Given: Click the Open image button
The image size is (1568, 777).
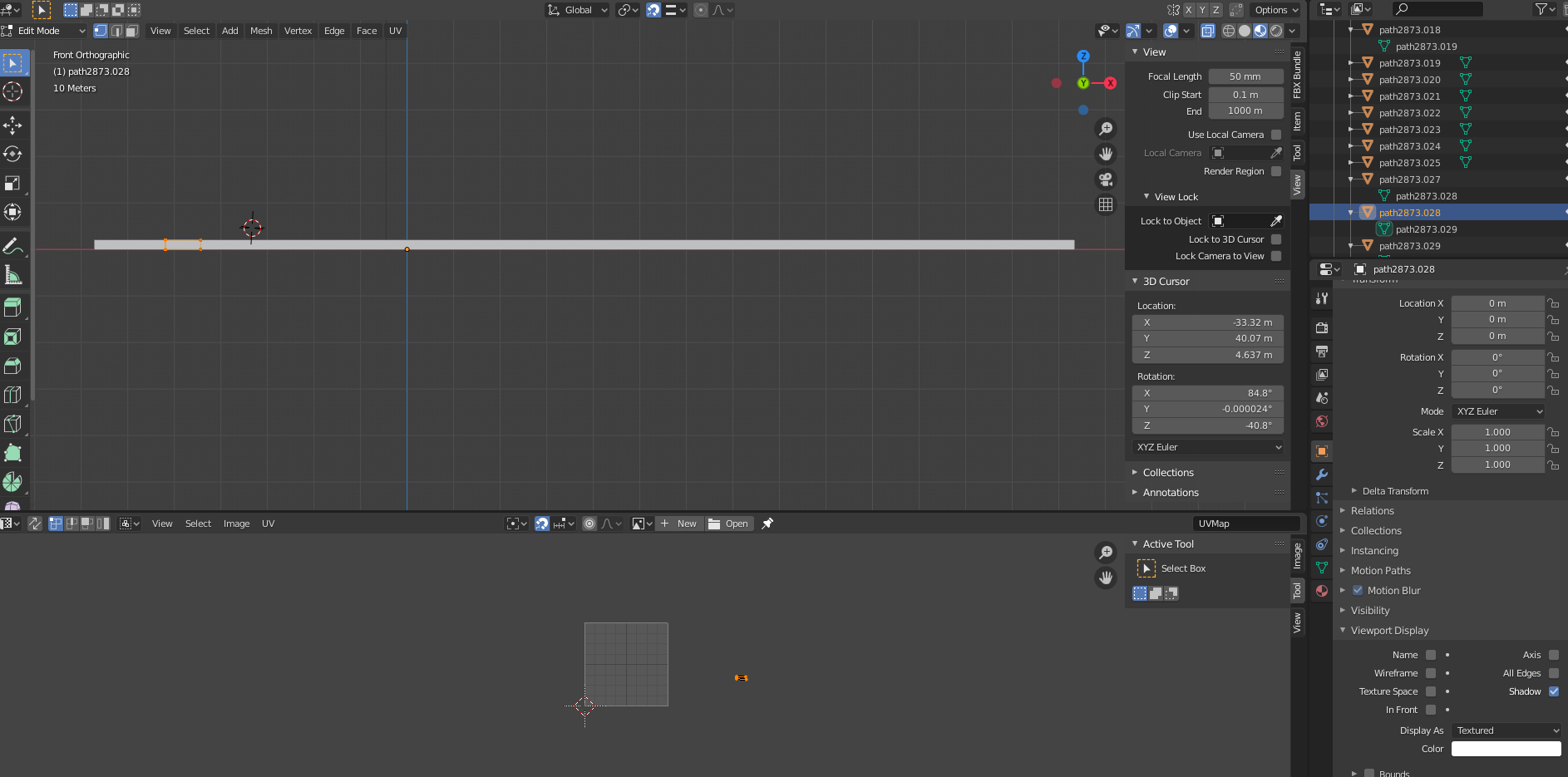Looking at the screenshot, I should (x=729, y=524).
